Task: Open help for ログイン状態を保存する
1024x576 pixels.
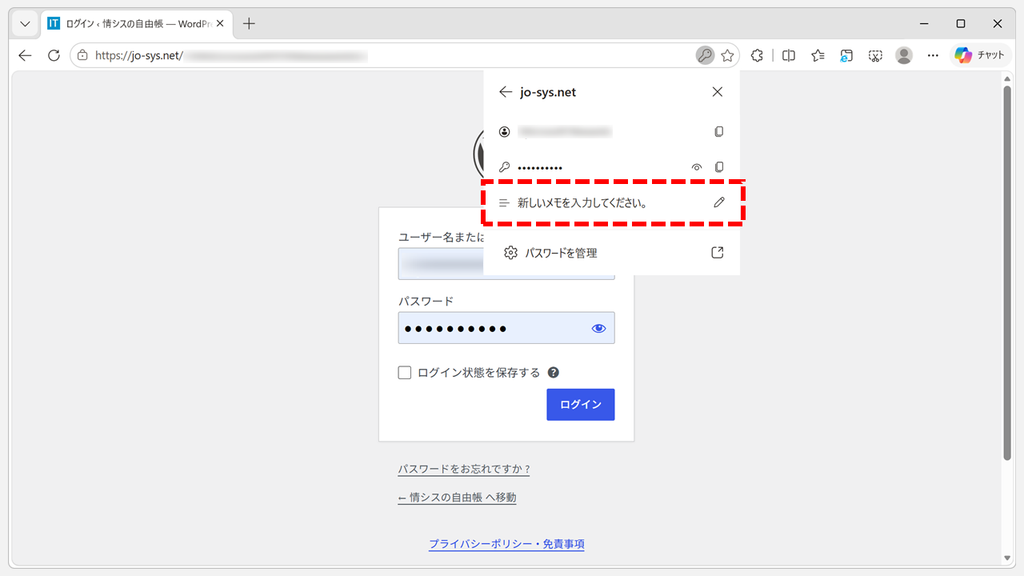Action: (x=553, y=372)
